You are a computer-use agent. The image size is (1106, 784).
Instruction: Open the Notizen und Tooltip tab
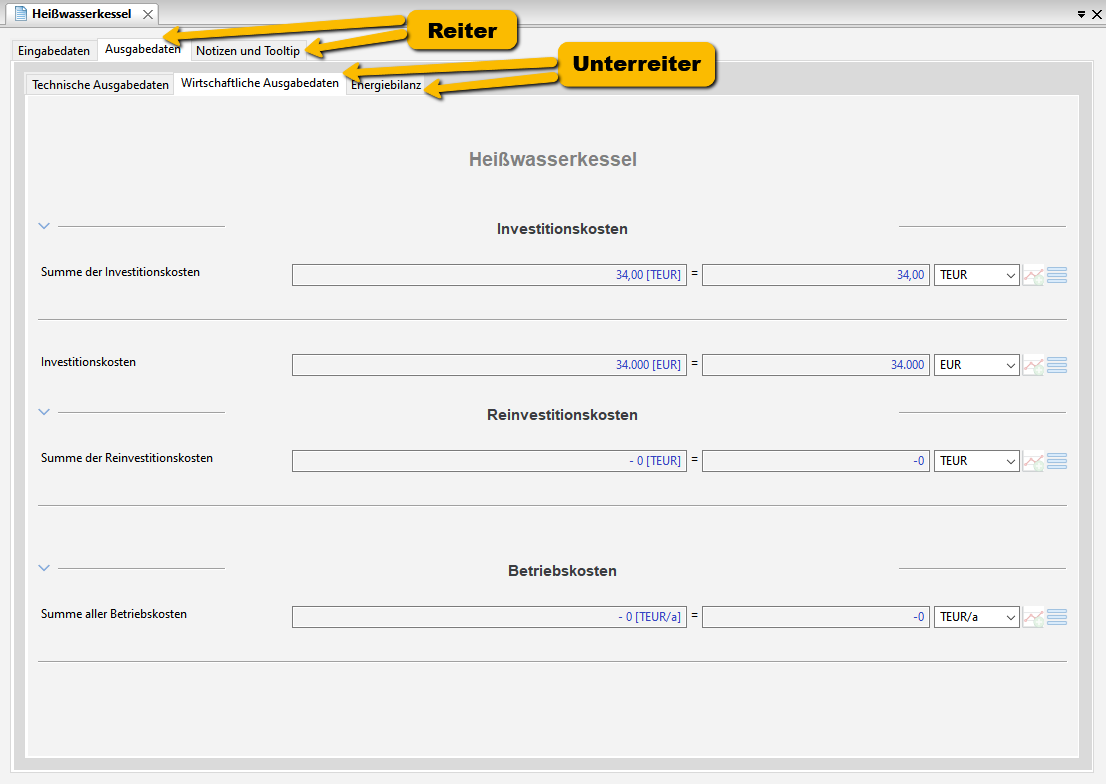point(247,51)
